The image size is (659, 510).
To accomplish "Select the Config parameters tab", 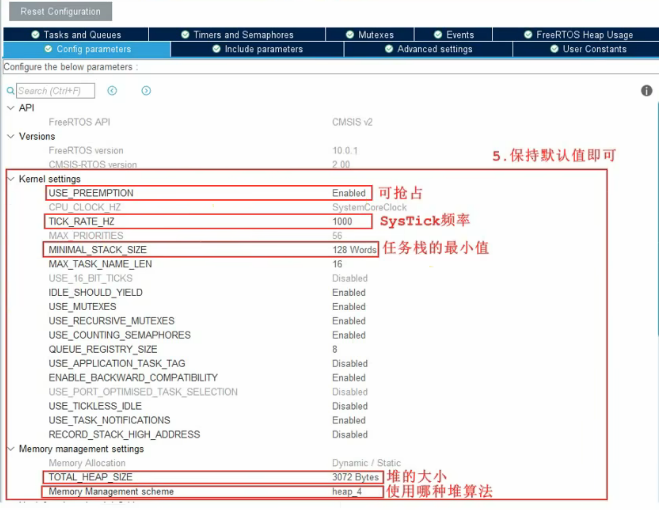I will pos(87,49).
